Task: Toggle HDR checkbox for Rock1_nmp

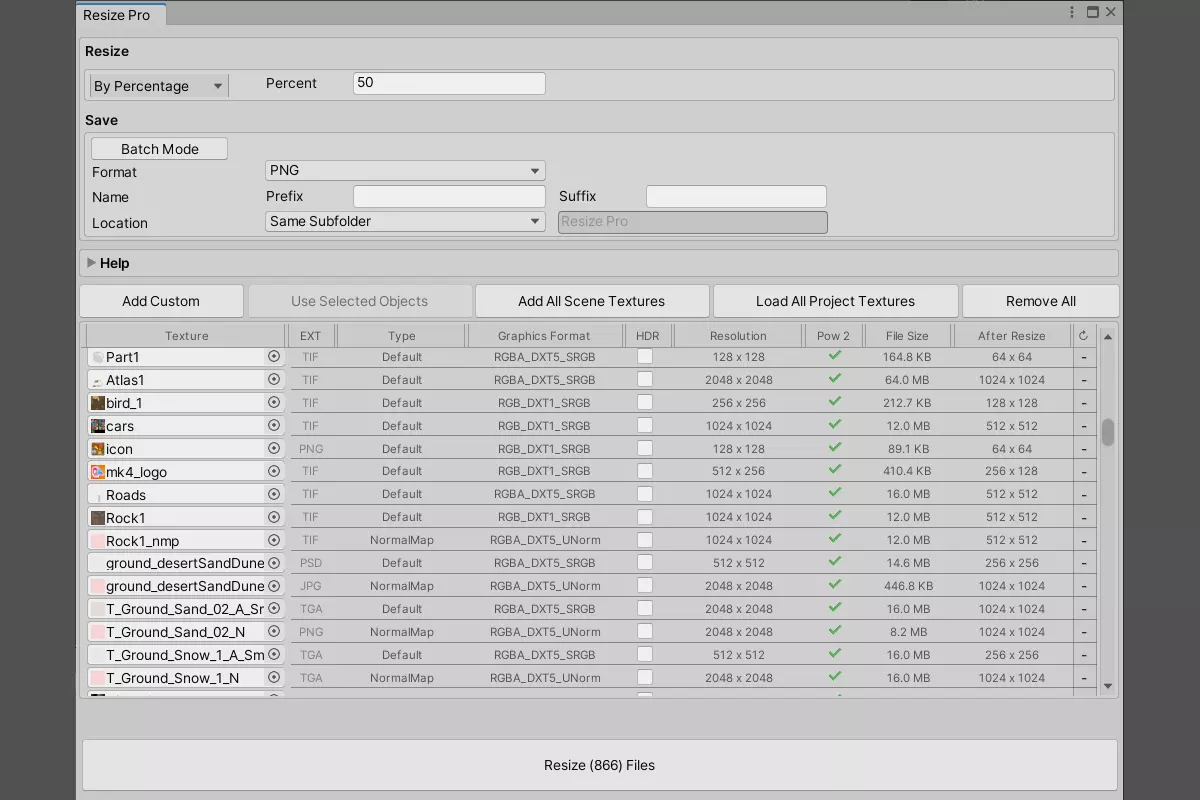Action: (645, 540)
